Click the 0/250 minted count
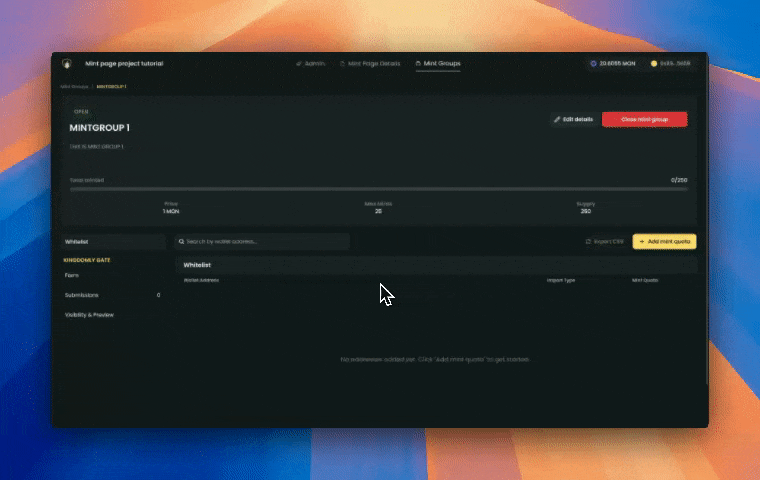The width and height of the screenshot is (760, 480). click(679, 180)
